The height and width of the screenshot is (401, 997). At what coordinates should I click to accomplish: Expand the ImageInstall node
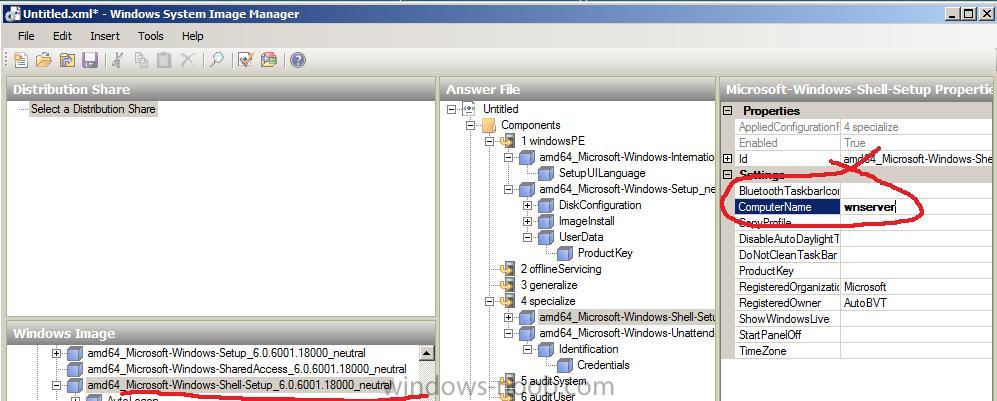point(527,221)
